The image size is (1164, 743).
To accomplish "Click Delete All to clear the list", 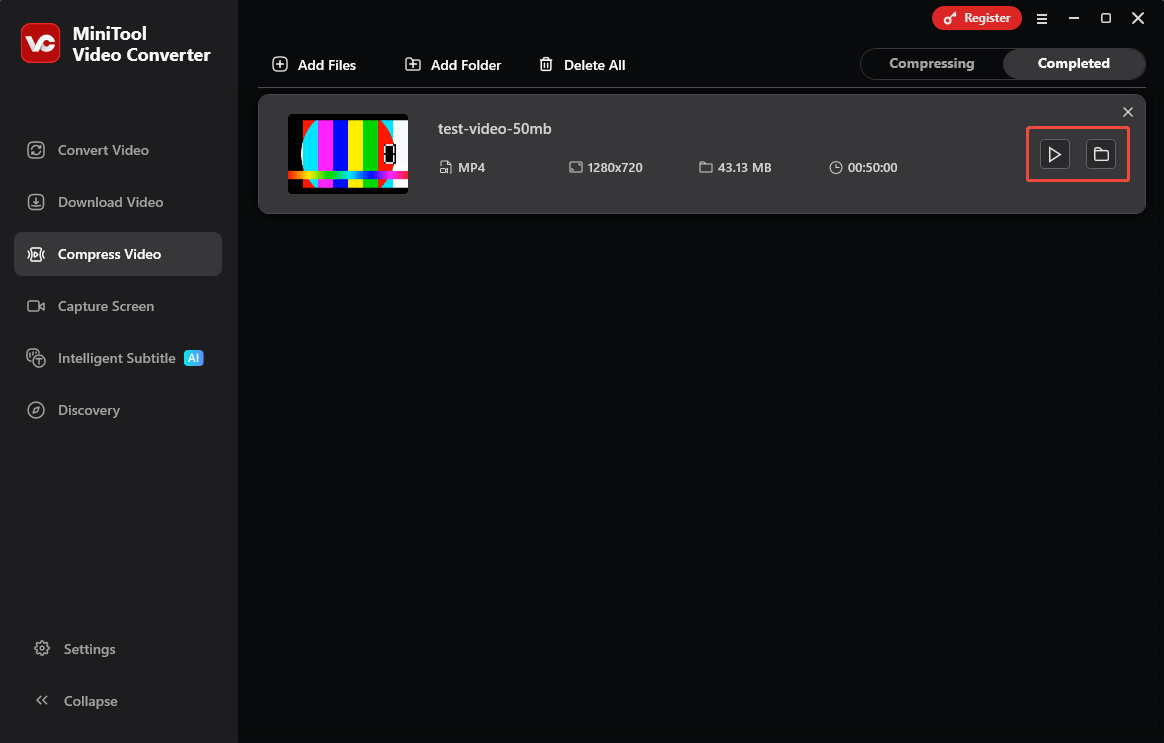I will (582, 64).
